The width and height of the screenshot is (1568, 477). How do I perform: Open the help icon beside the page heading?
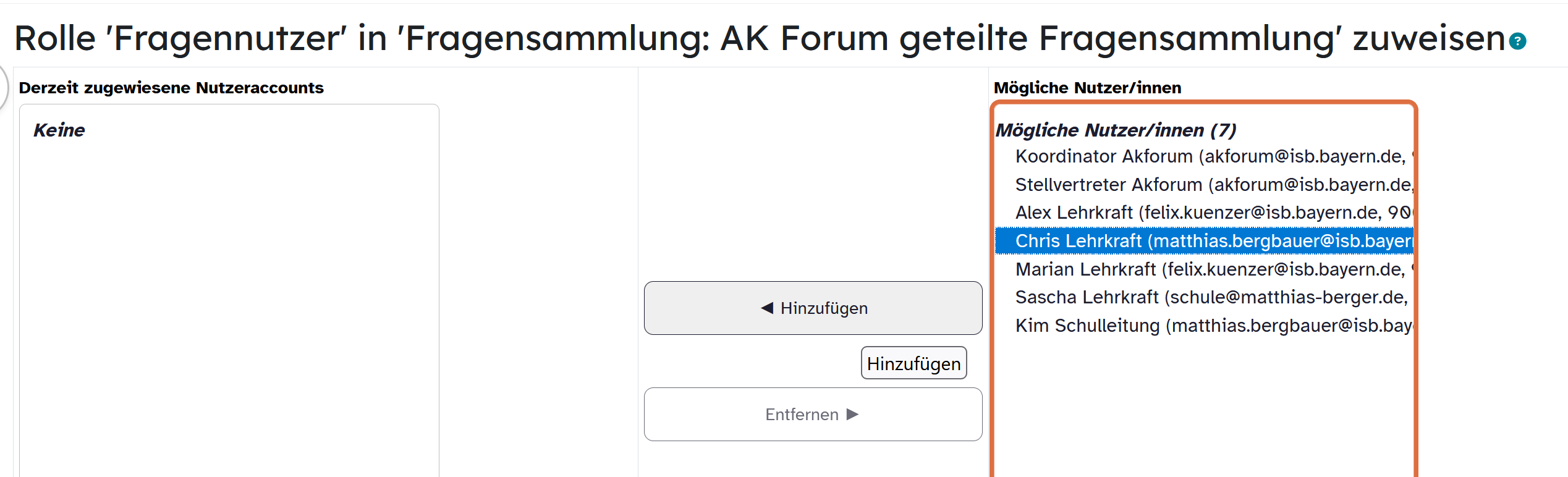[1517, 41]
